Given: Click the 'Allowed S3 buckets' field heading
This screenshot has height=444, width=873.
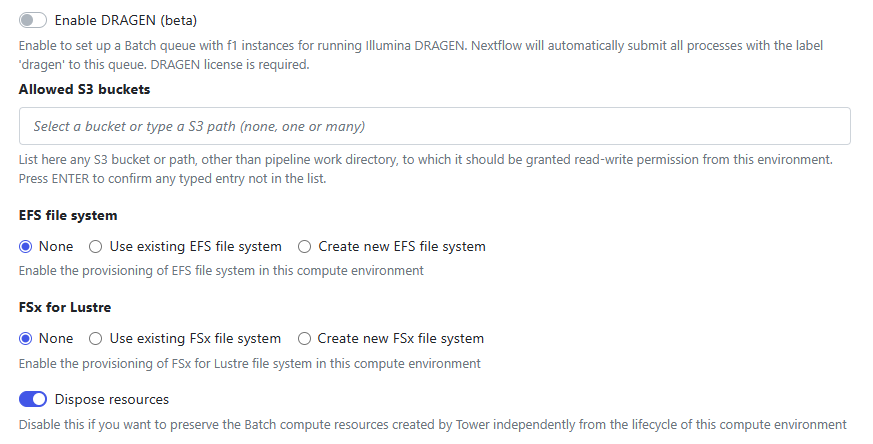Looking at the screenshot, I should (85, 89).
